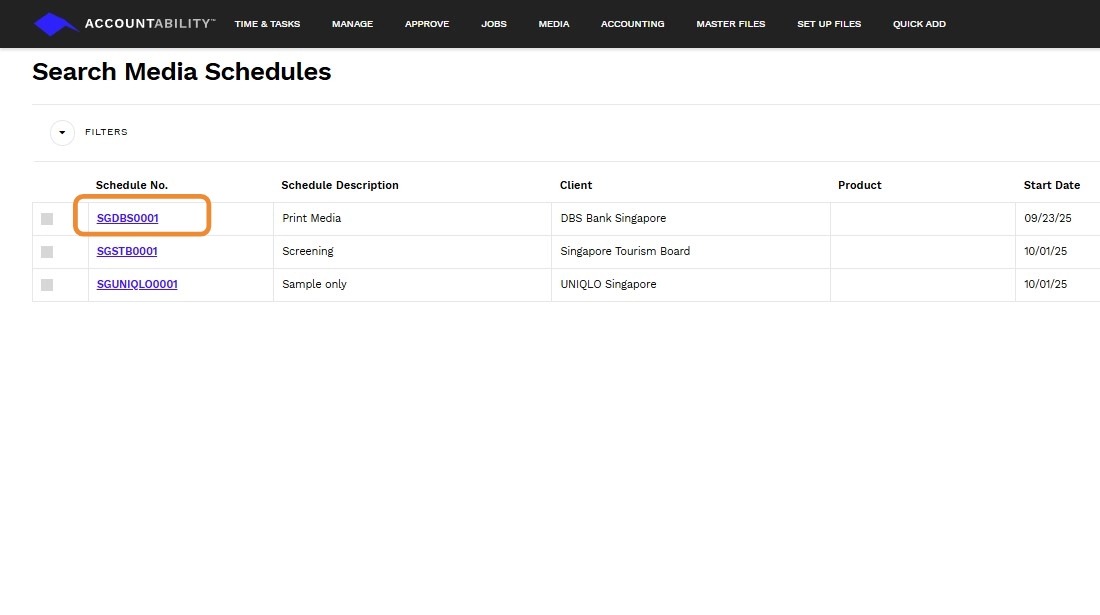Image resolution: width=1100 pixels, height=615 pixels.
Task: Click the Accountability logo icon
Action: (x=55, y=24)
